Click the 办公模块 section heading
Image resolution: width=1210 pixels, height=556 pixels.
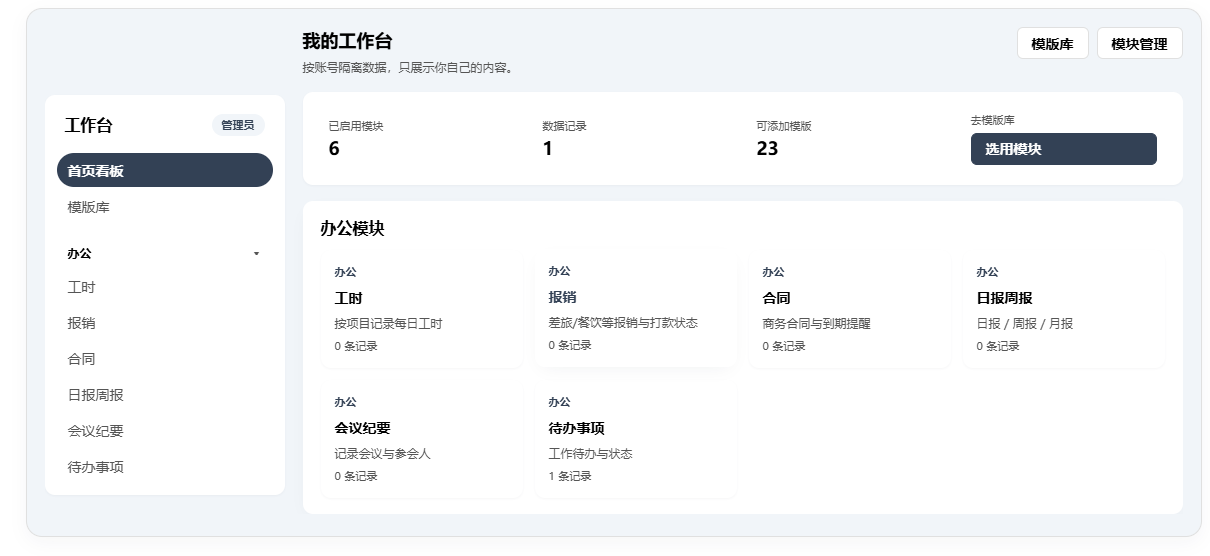coord(352,229)
